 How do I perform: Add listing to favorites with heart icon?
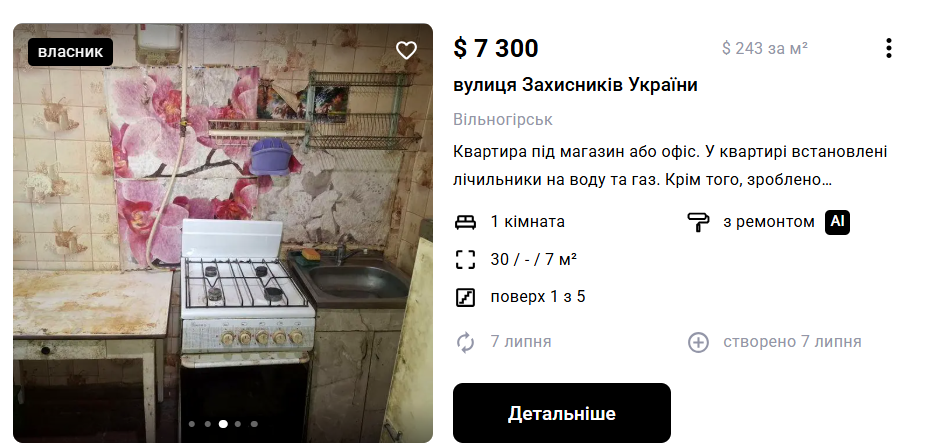click(x=406, y=51)
